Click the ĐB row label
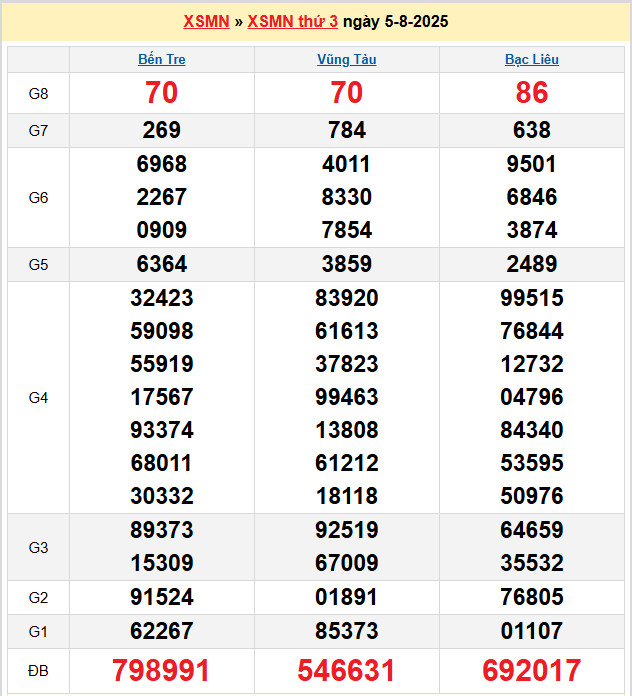Screen dimensions: 632x696 (38, 670)
